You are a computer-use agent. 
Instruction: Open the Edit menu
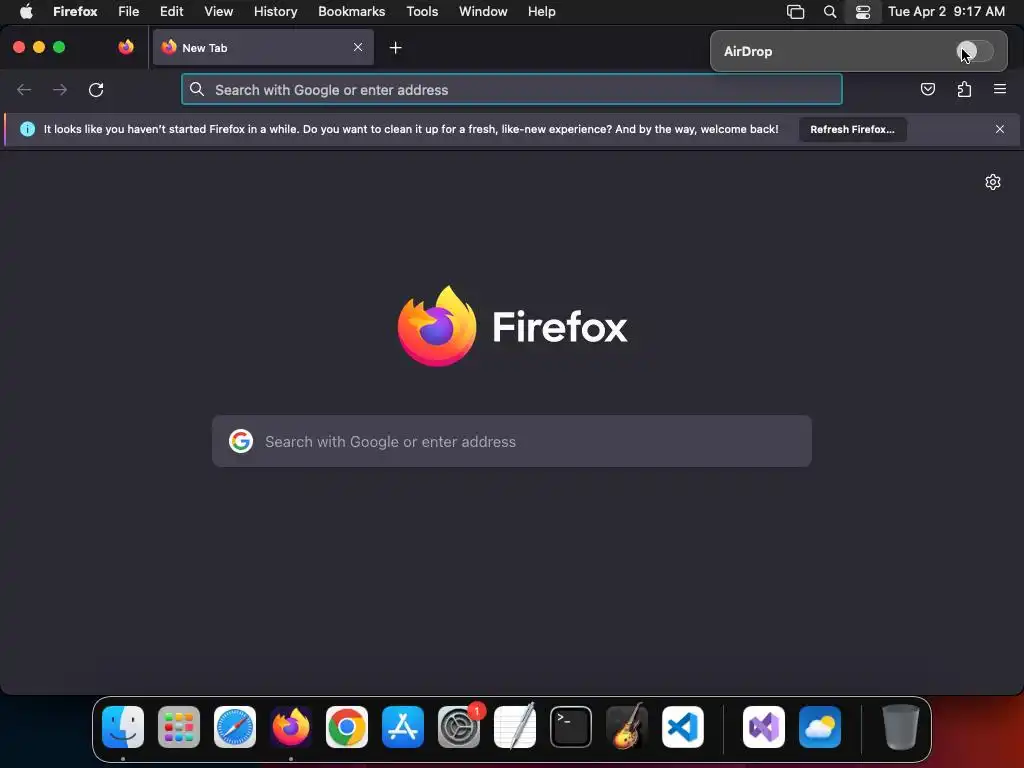[172, 12]
